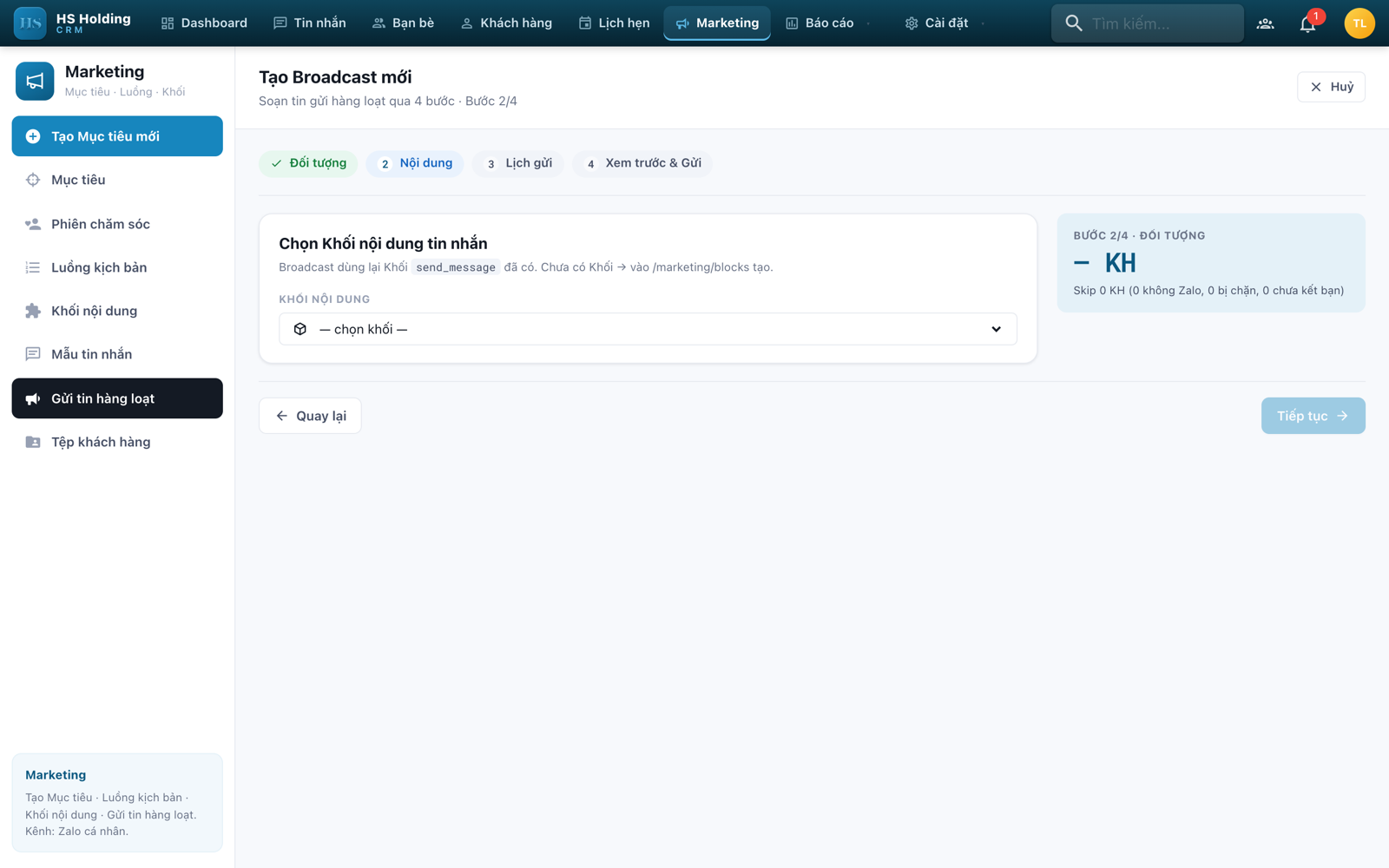
Task: Select step 4 Xem trước & Gửi
Action: point(642,163)
